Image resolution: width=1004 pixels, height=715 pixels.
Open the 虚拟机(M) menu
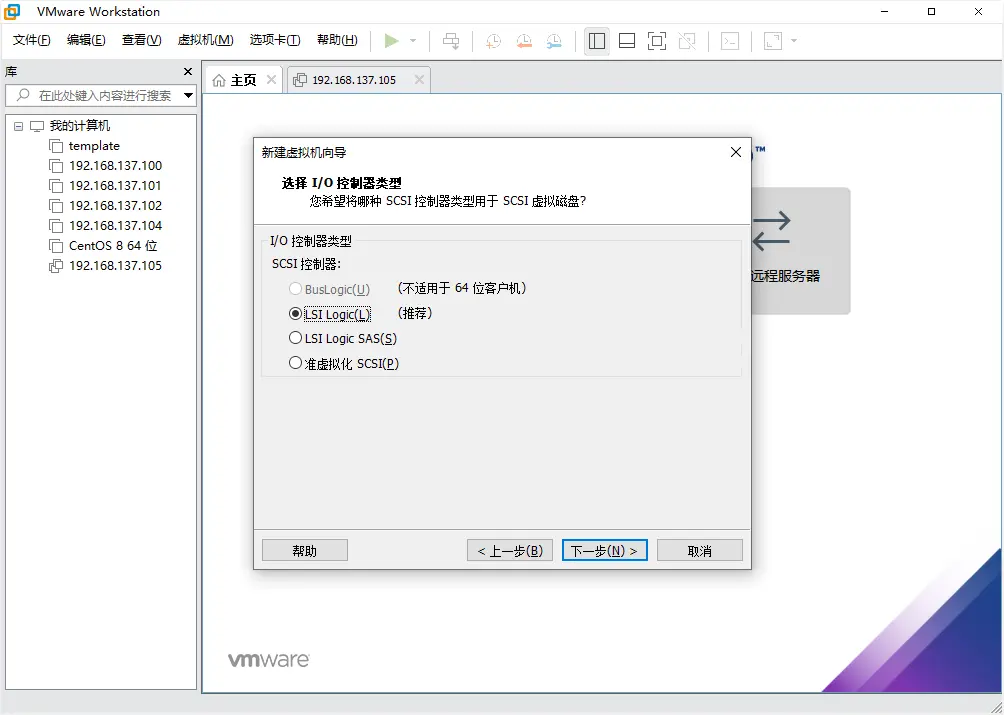tap(206, 40)
